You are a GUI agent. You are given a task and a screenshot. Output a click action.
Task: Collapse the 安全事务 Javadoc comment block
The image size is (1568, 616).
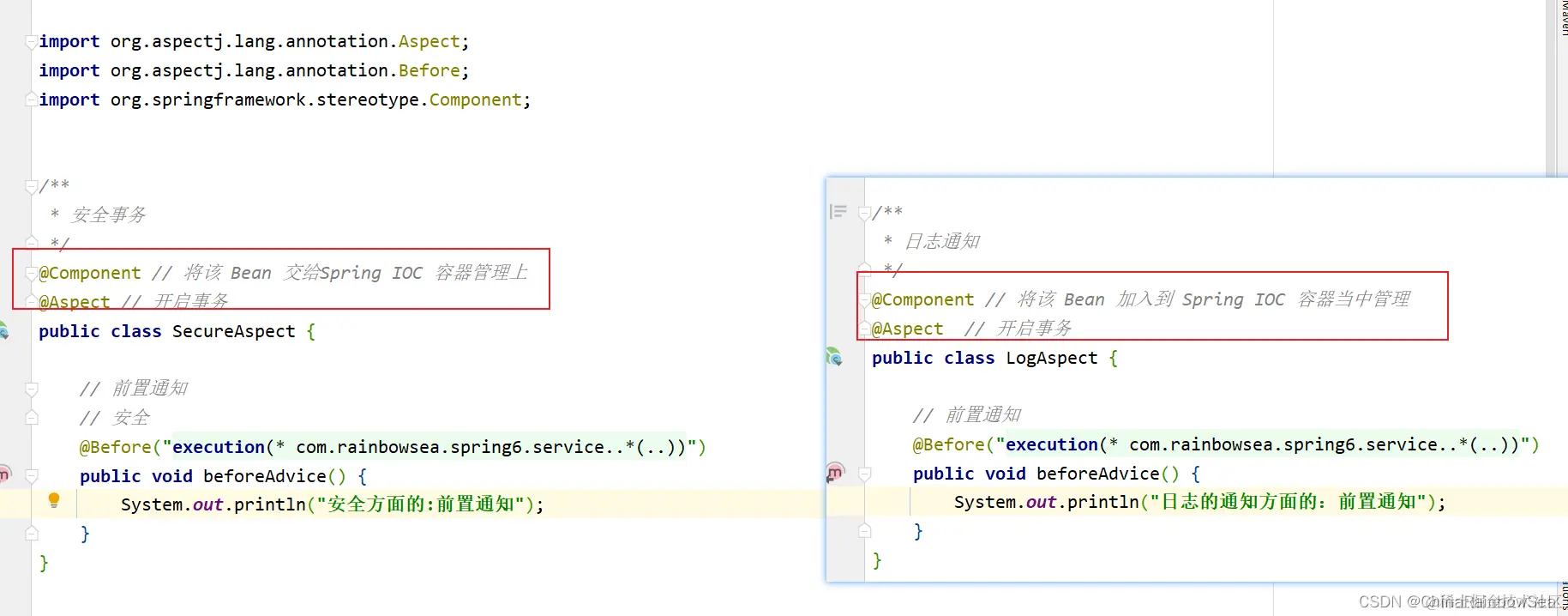tap(32, 185)
